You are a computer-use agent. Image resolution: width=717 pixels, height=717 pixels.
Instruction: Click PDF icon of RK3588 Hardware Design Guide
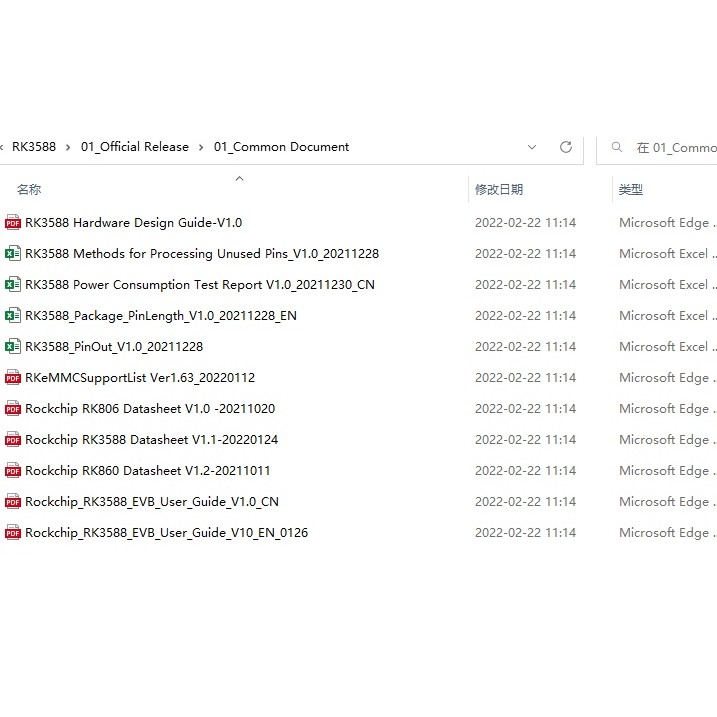tap(13, 223)
